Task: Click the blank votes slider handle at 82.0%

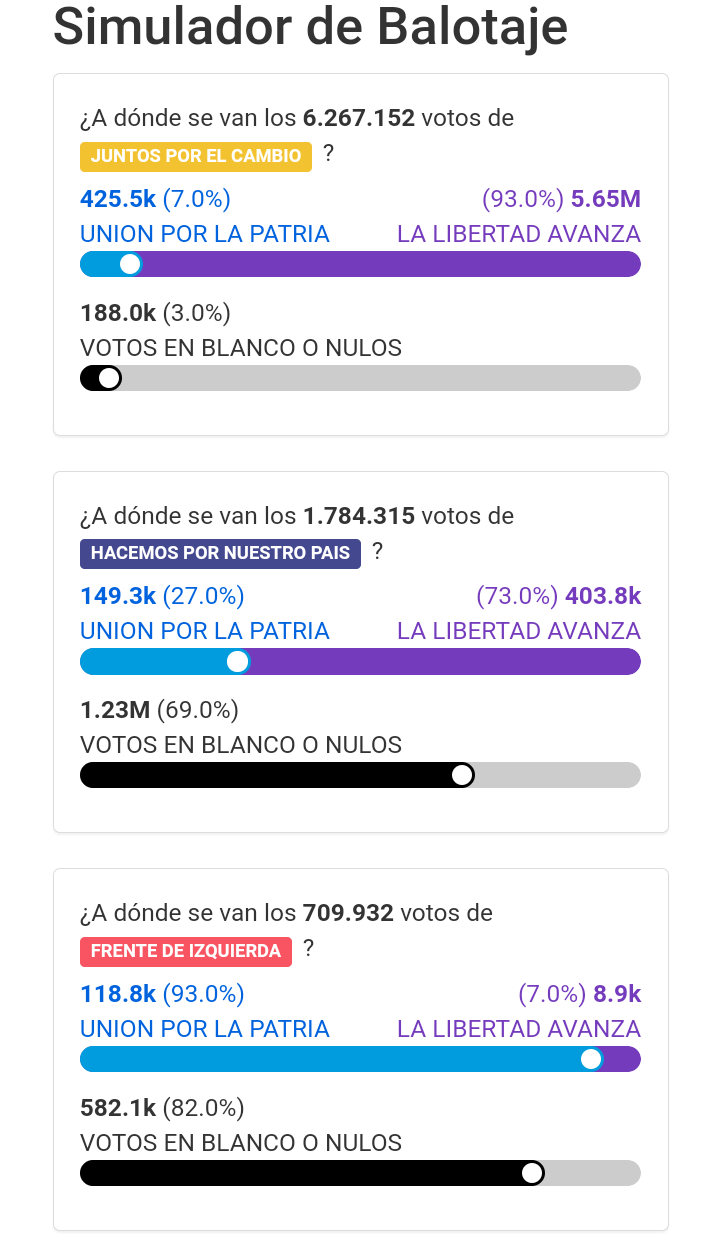Action: point(532,1172)
